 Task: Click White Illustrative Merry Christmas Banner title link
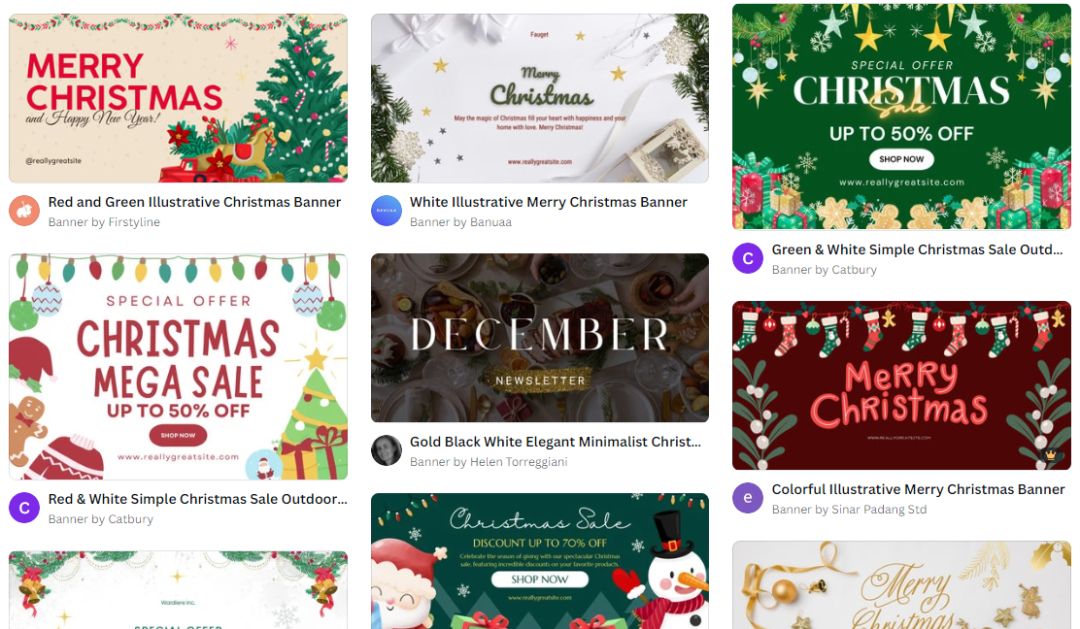548,202
